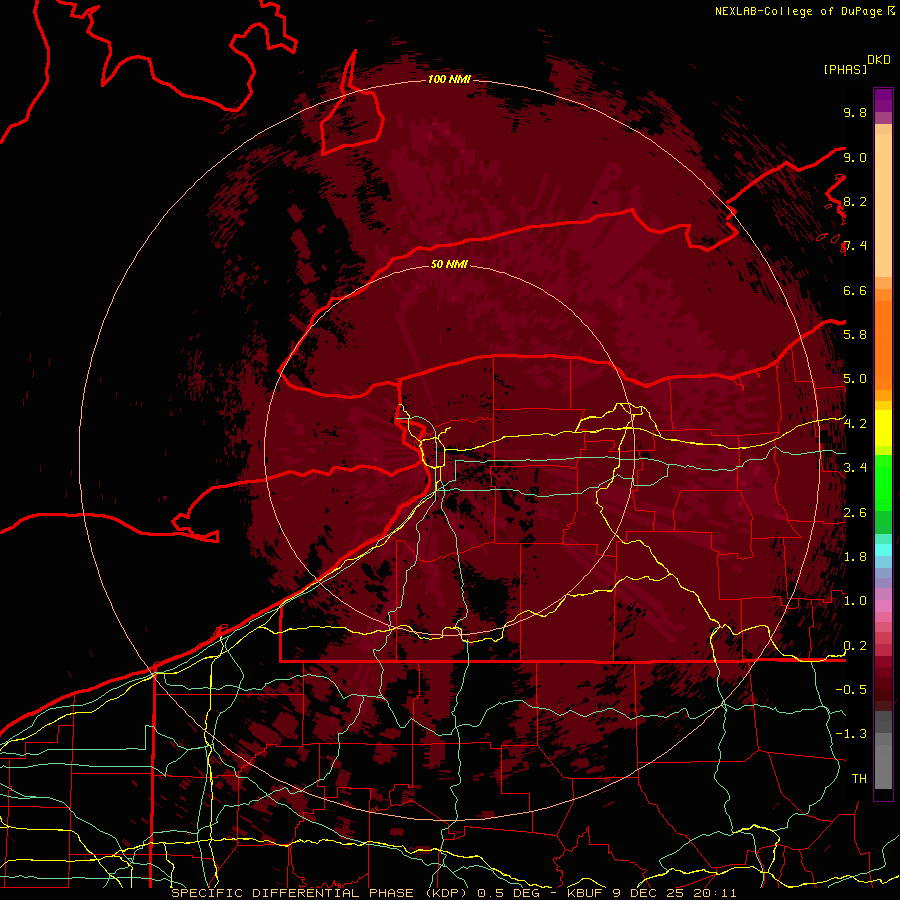Select the 5.8 scale value
This screenshot has height=900, width=900.
pos(855,334)
